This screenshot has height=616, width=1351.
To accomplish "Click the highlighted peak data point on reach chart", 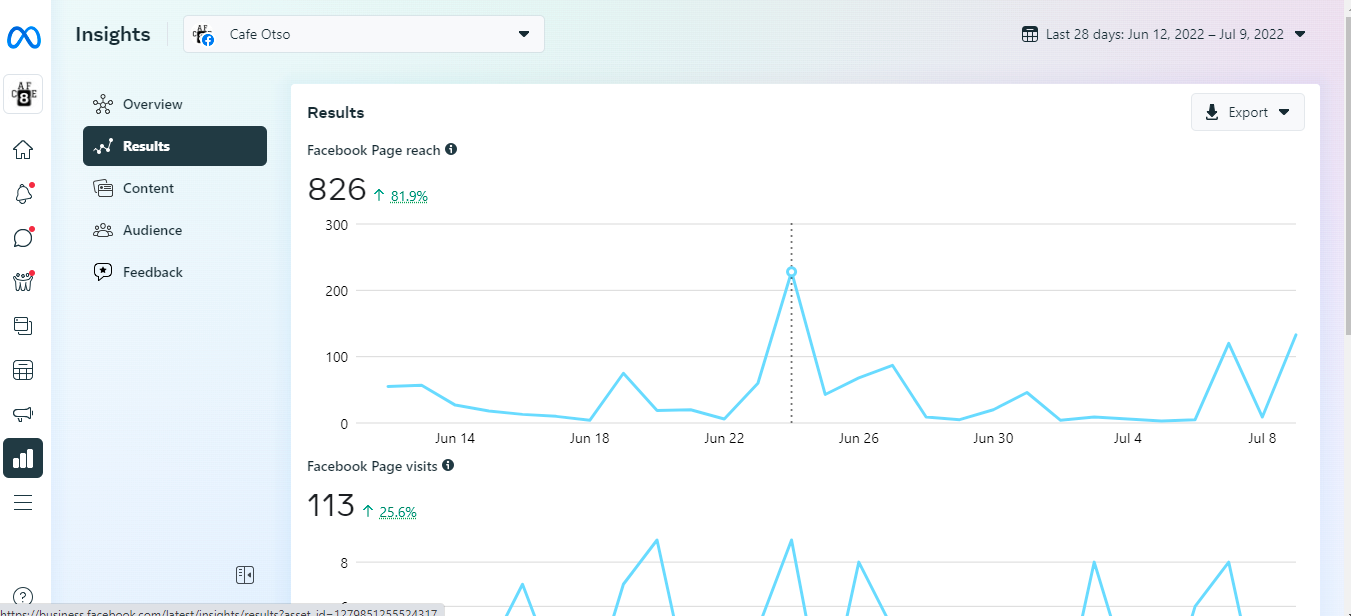I will [x=791, y=272].
